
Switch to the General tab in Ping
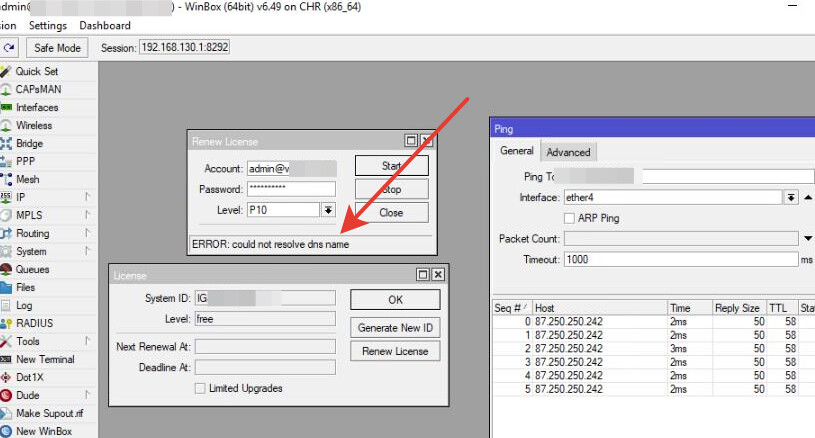tap(517, 151)
